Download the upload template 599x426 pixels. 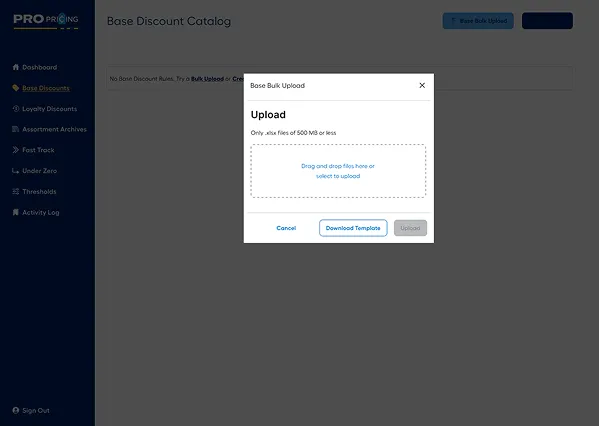tap(353, 228)
